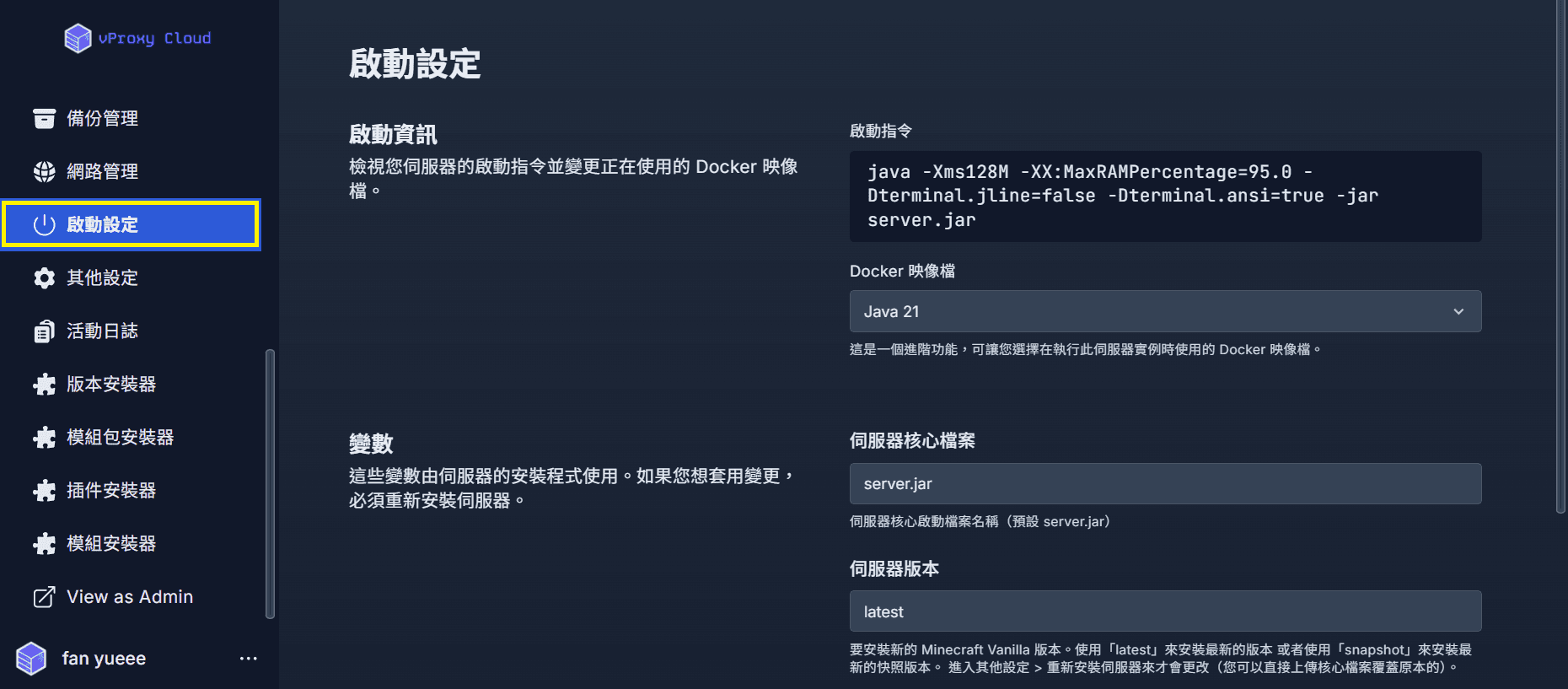Click the globe icon for 網路管理
This screenshot has width=1568, height=689.
pyautogui.click(x=44, y=171)
